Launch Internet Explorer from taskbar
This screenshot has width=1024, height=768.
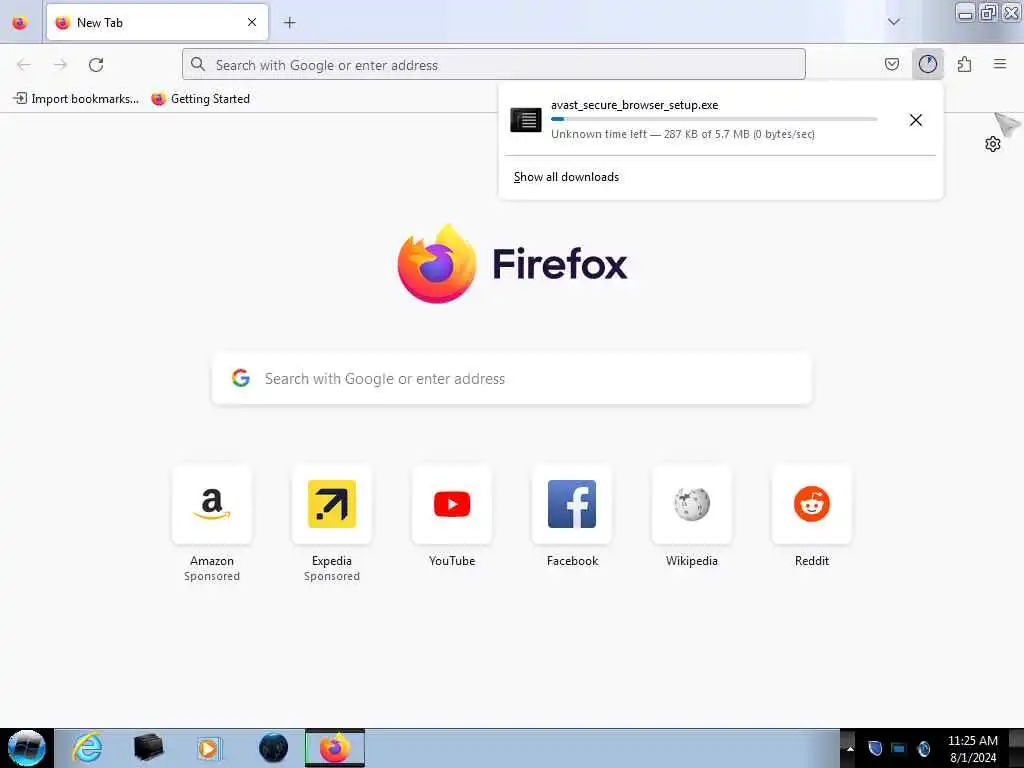(87, 748)
